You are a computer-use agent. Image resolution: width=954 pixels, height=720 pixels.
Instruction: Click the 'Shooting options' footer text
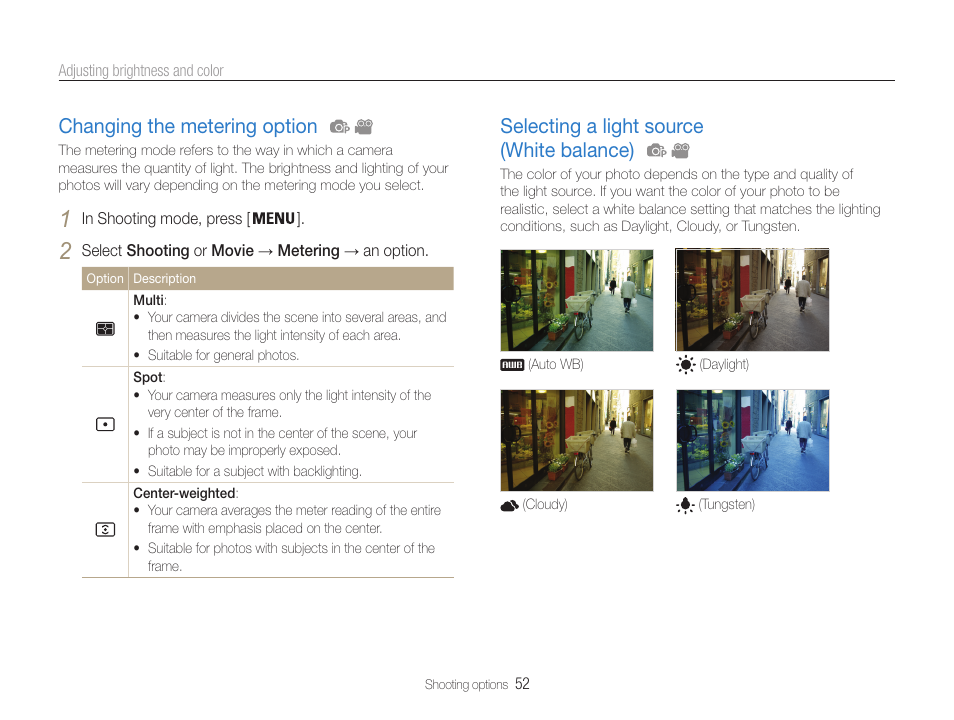point(466,685)
